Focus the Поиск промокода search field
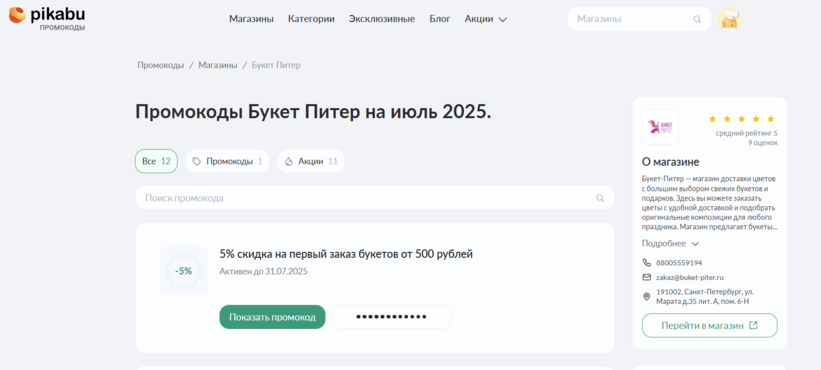 (375, 198)
